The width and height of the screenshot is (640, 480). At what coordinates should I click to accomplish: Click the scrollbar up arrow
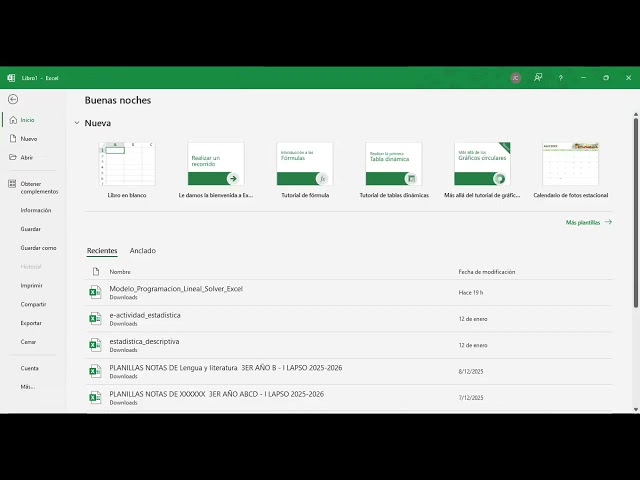(x=636, y=114)
